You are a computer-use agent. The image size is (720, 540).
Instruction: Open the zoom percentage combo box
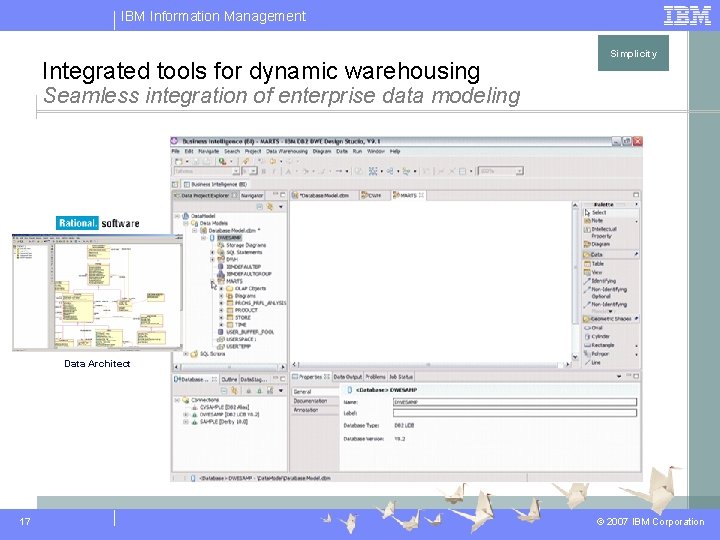click(x=500, y=171)
